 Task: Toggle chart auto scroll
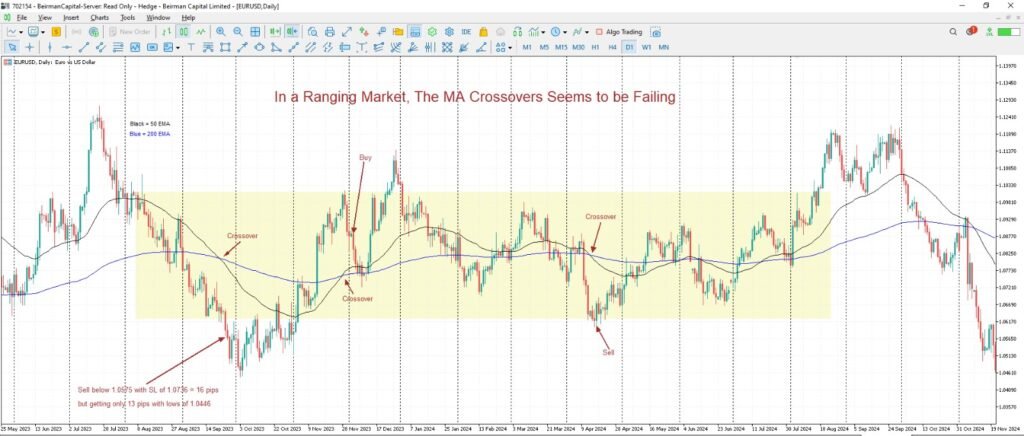click(274, 32)
